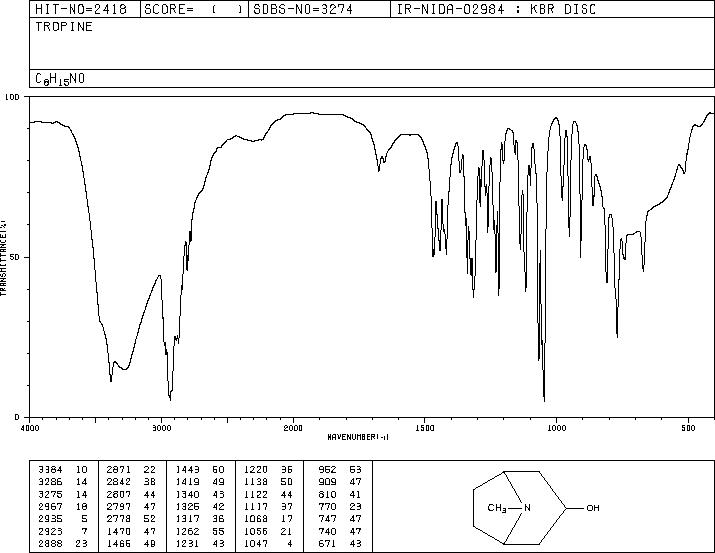Highlight the 1122 table entry

click(268, 494)
